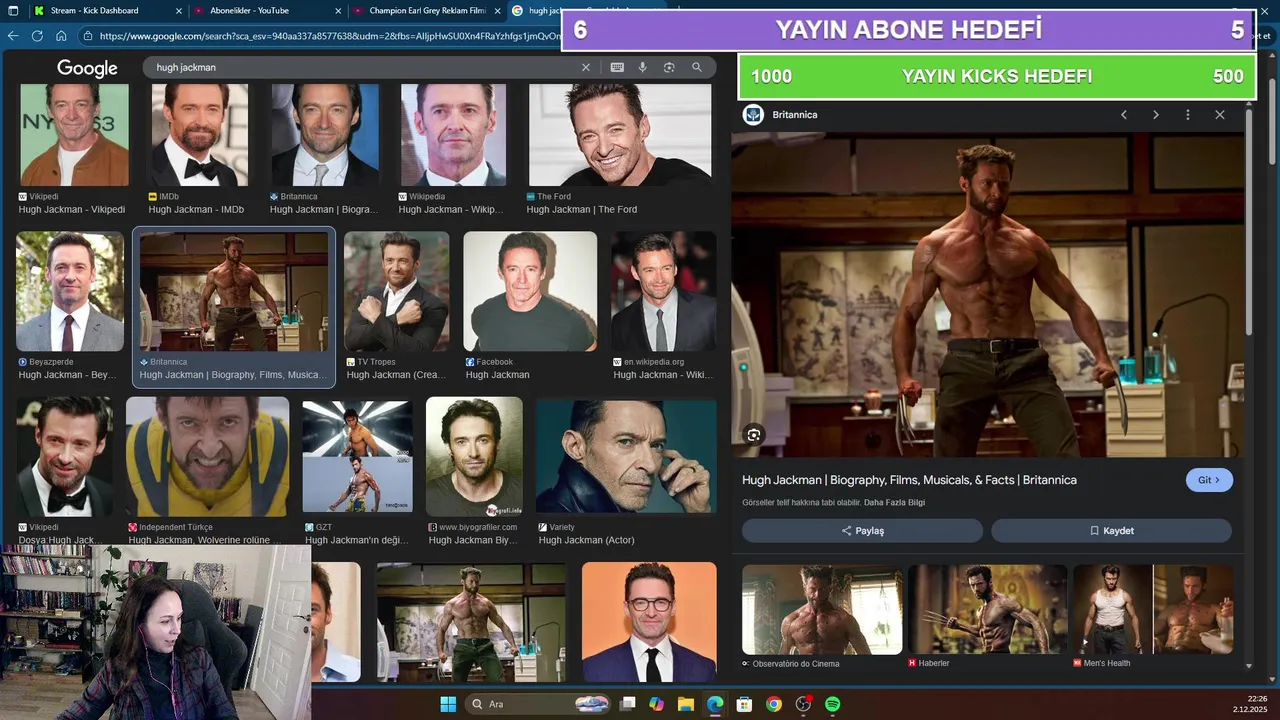Open the browser home page icon
The image size is (1280, 720).
click(x=61, y=35)
